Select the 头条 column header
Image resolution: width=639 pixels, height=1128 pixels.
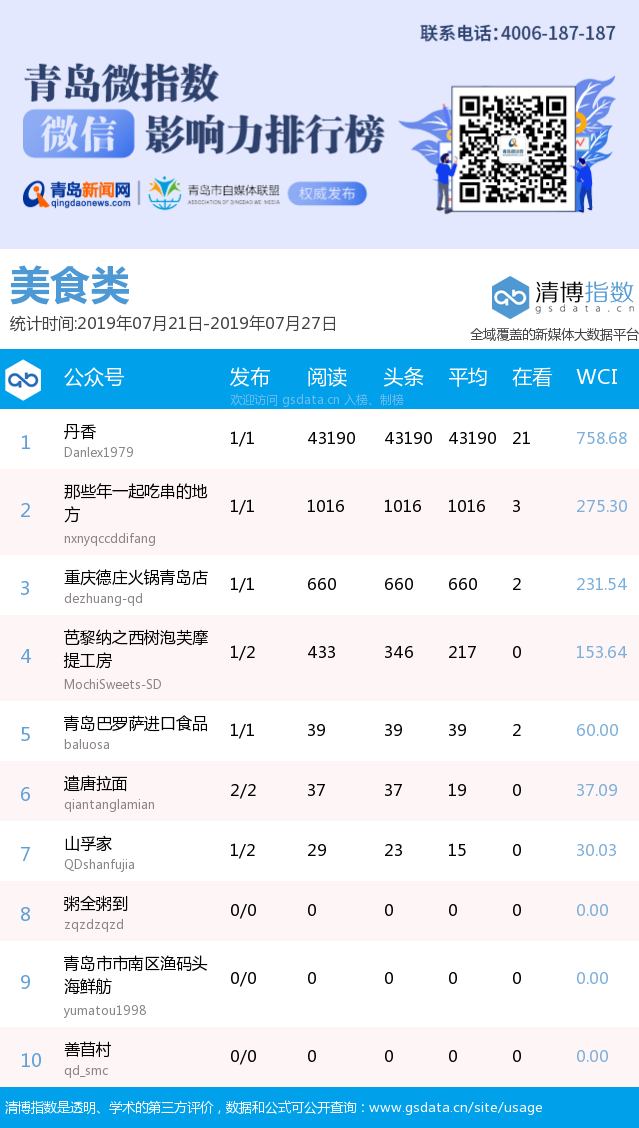point(403,377)
